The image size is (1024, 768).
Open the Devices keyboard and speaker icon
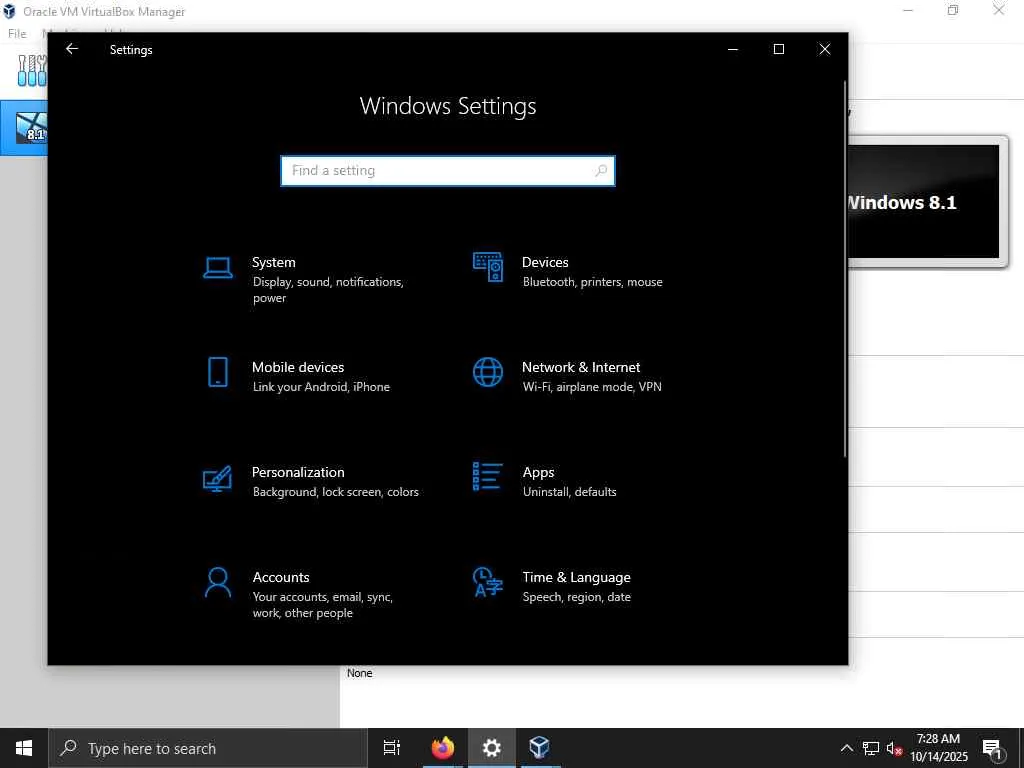click(x=488, y=267)
